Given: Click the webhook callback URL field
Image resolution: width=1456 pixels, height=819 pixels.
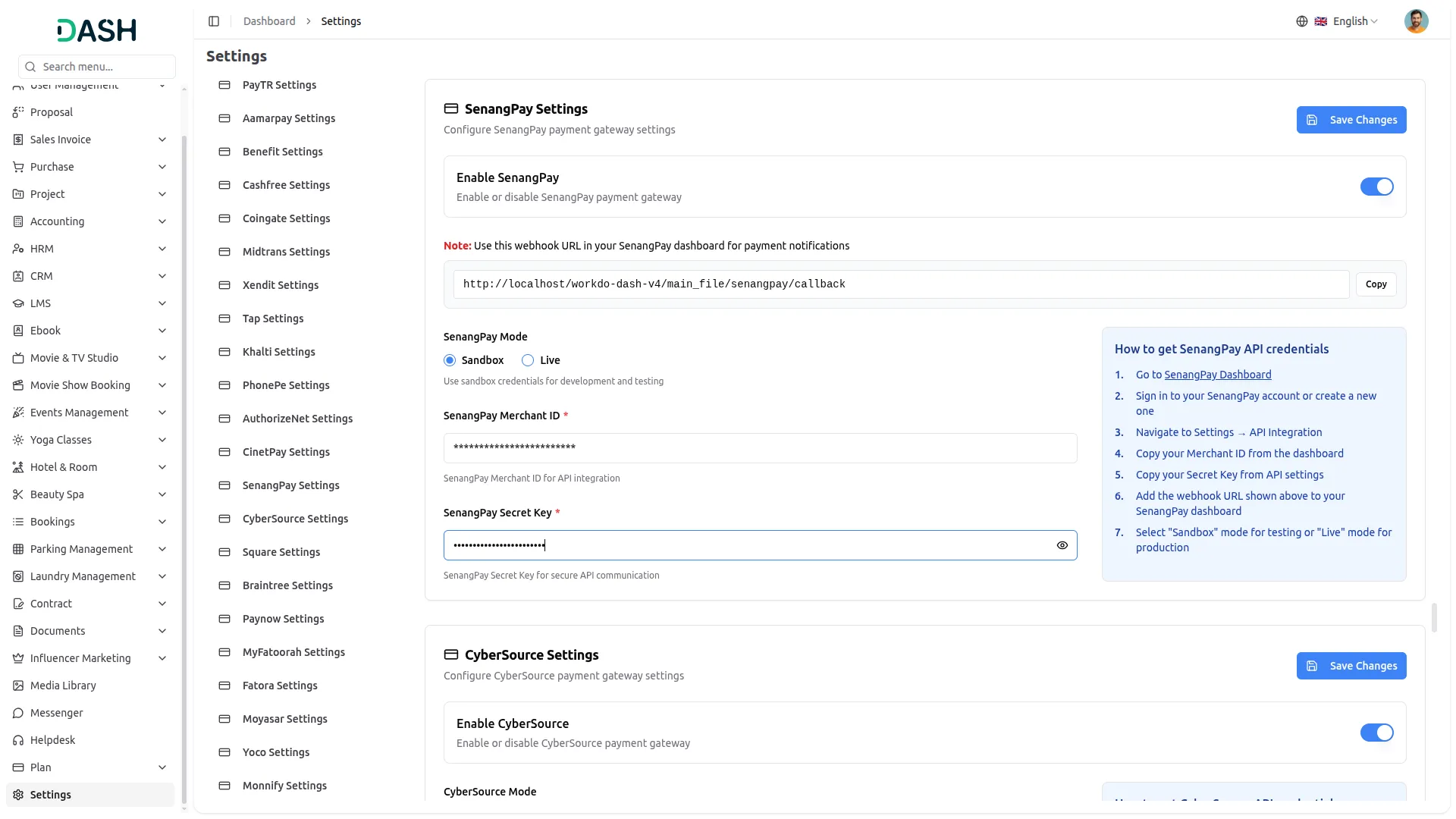Looking at the screenshot, I should click(901, 284).
